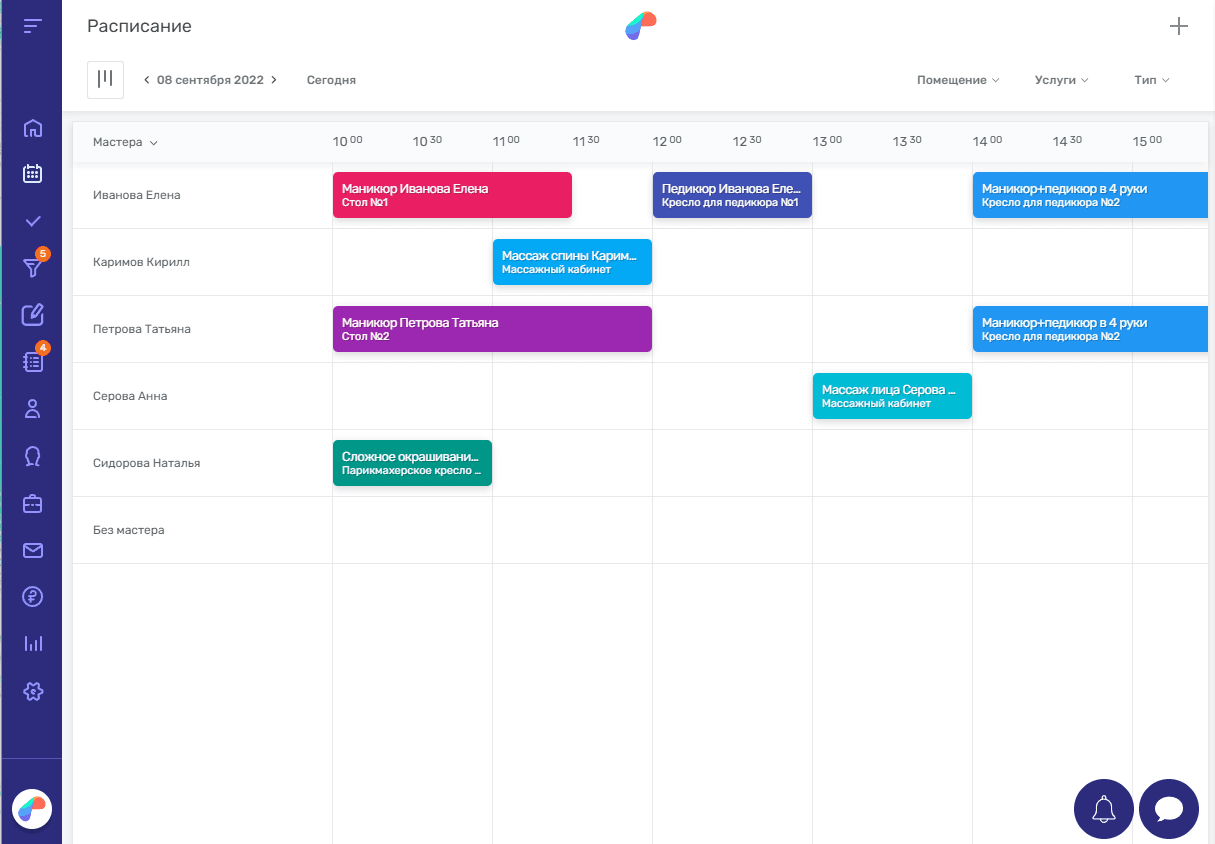Open the funnel icon with badge 5
1215x844 pixels.
pos(32,267)
